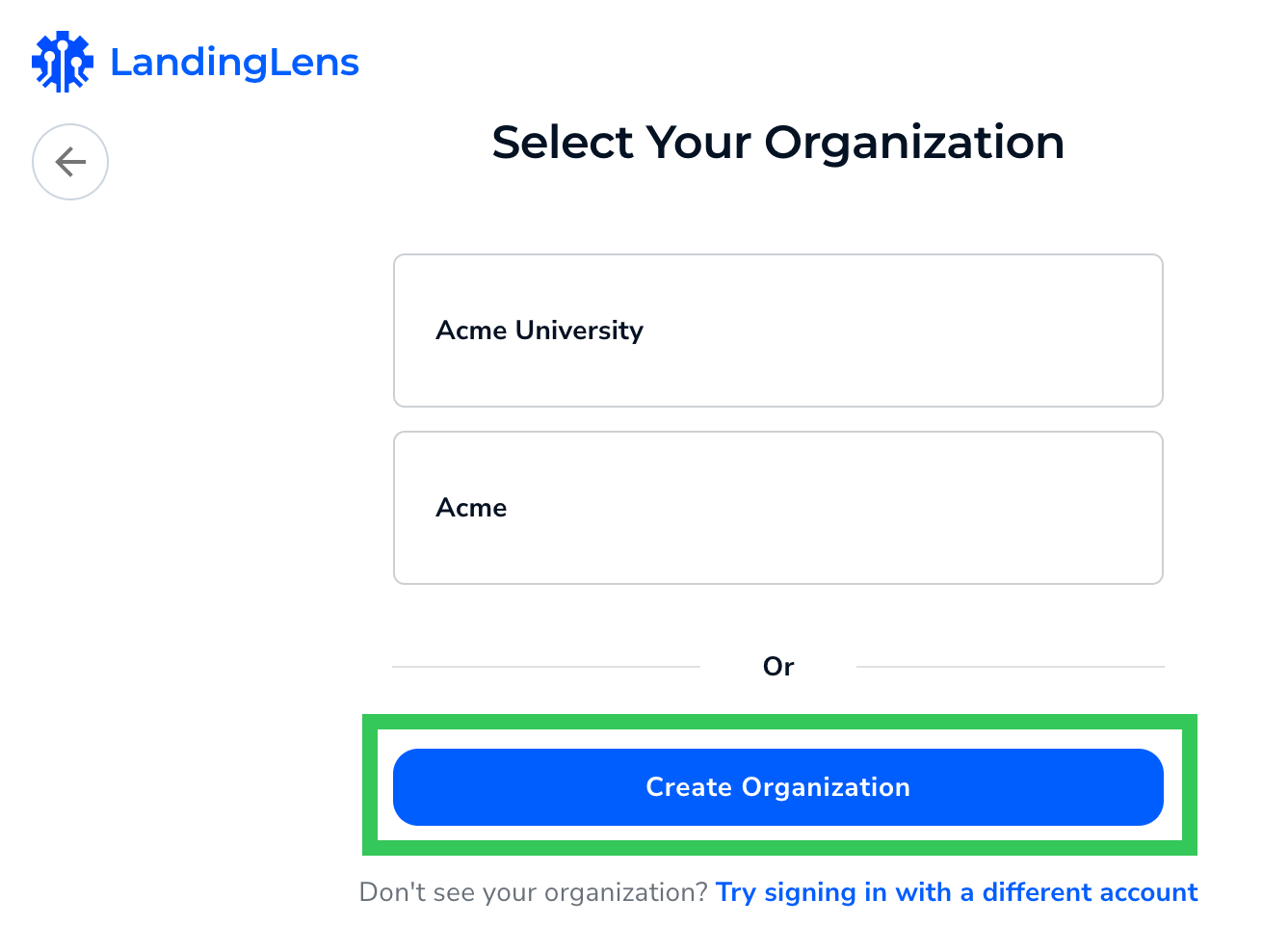The height and width of the screenshot is (952, 1263).
Task: Click the Select Your Organization heading
Action: click(x=777, y=142)
